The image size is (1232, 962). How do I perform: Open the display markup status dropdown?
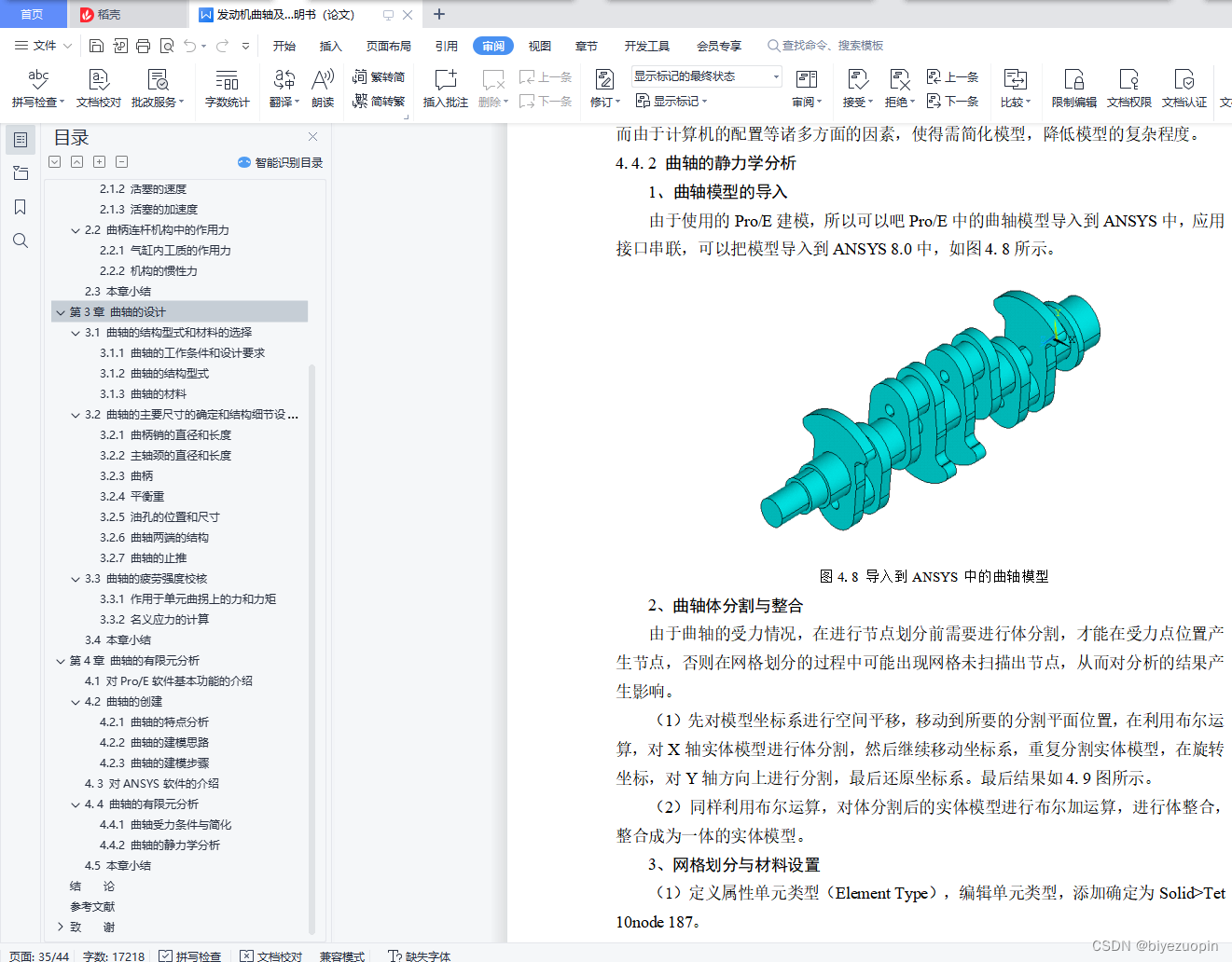[x=706, y=76]
